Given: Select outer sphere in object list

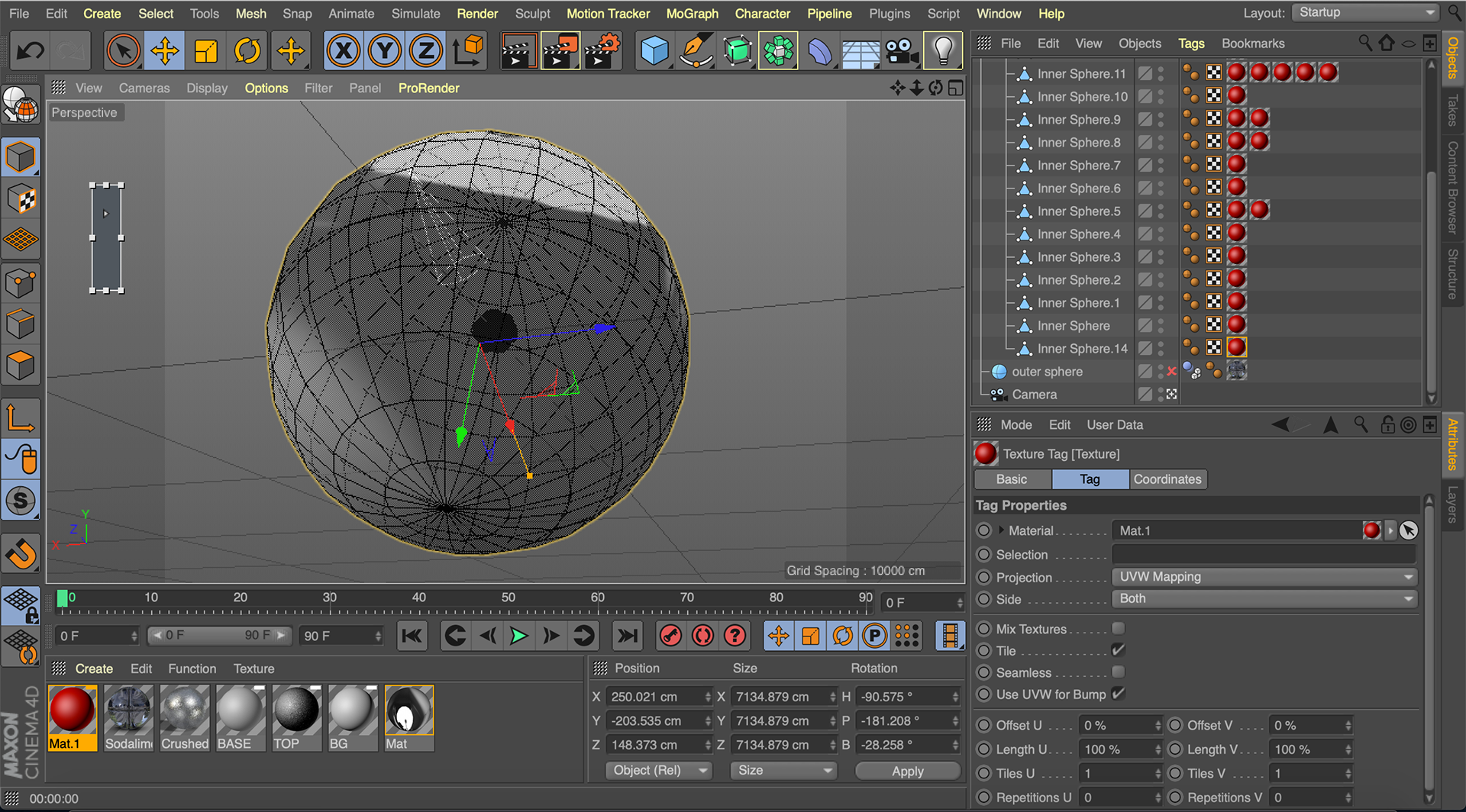Looking at the screenshot, I should click(1047, 372).
